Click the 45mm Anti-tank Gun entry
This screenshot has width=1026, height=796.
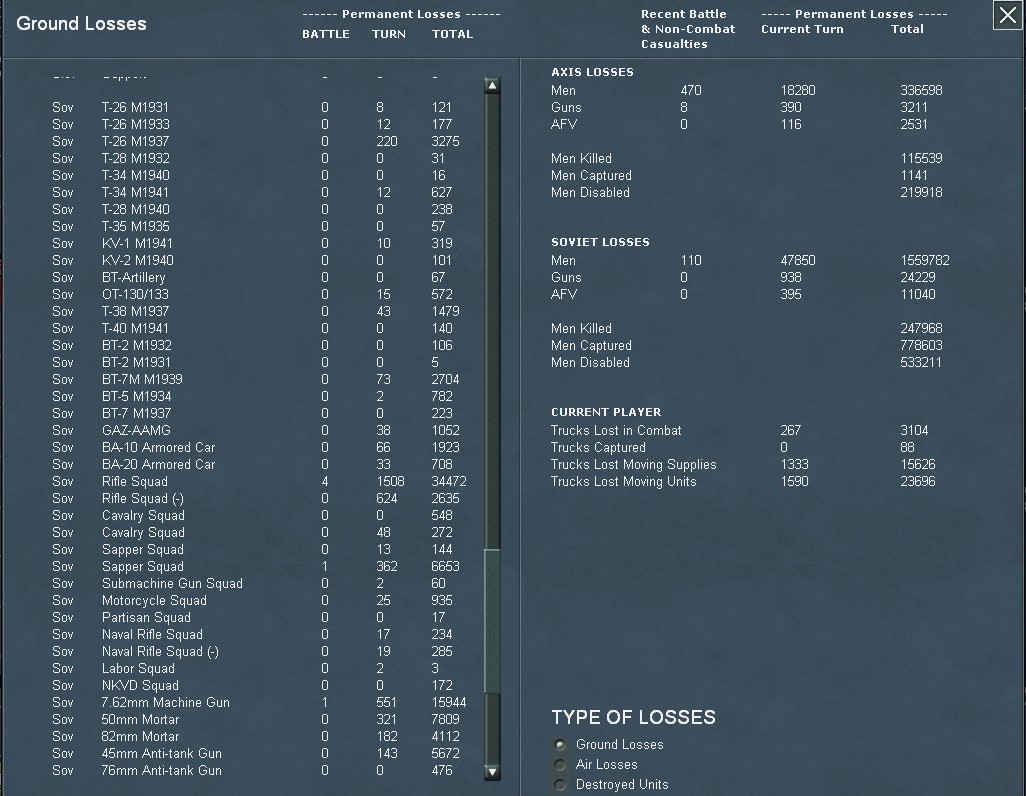click(161, 753)
